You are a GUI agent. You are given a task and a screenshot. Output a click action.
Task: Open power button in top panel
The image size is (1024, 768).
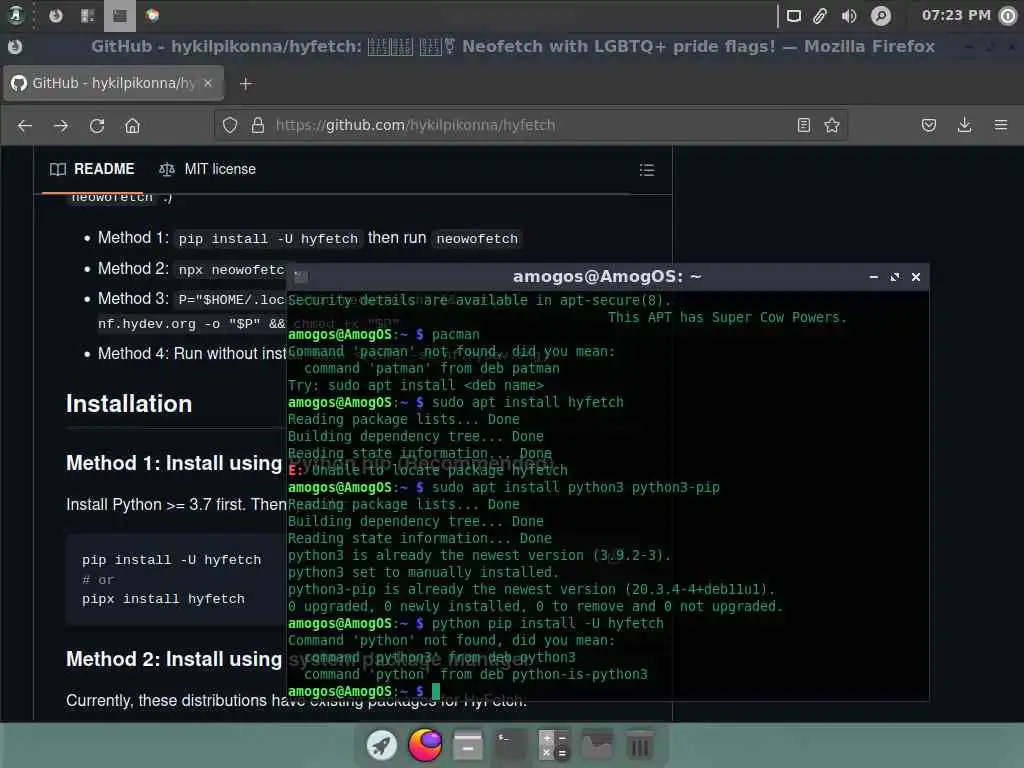(1009, 16)
